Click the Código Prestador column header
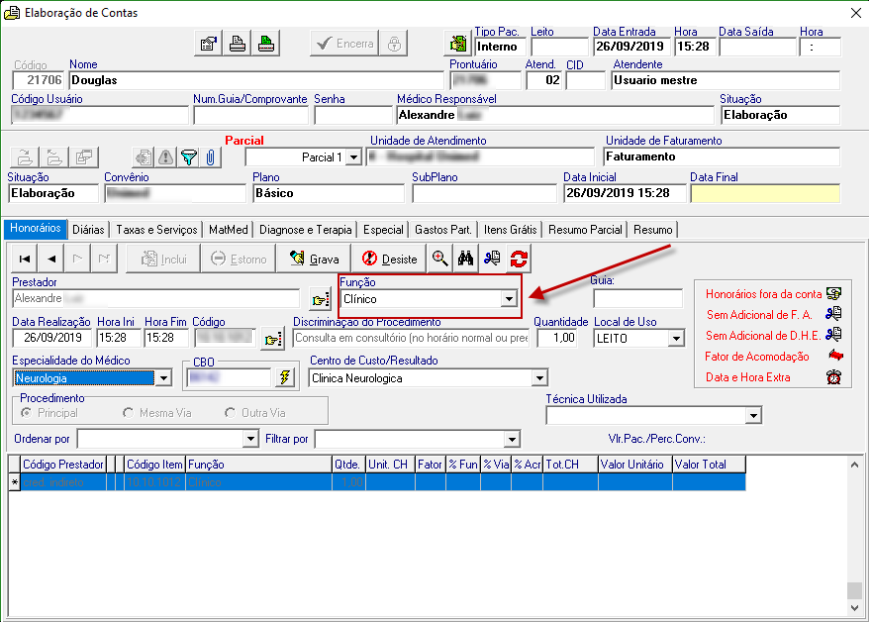This screenshot has width=869, height=622. click(63, 465)
